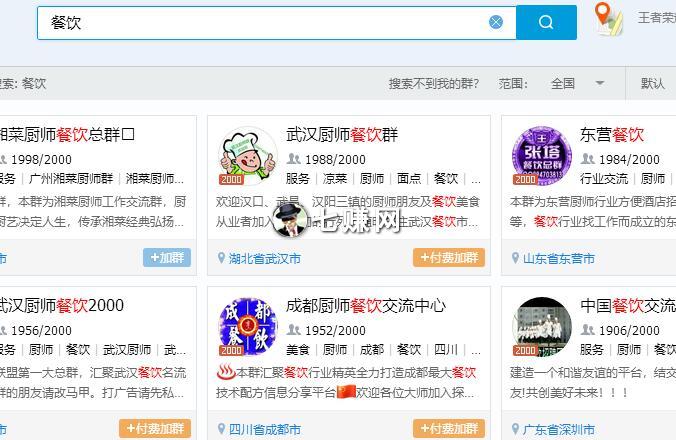Open the chefs group photo avatar
Viewport: 676px width, 440px height.
point(542,327)
